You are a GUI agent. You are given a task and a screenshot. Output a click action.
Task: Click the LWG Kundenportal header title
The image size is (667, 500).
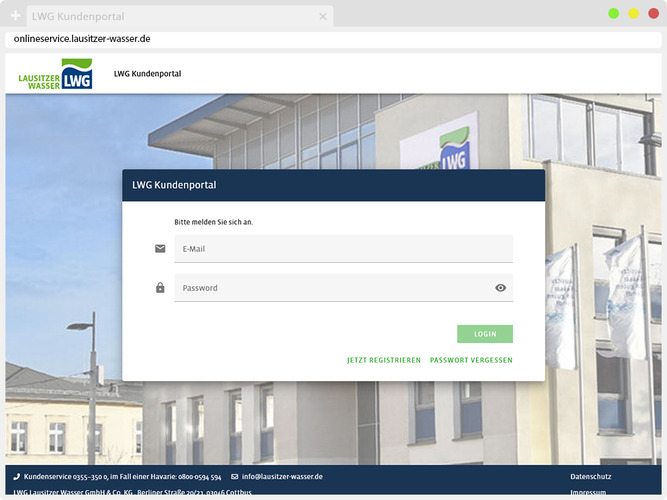click(147, 74)
